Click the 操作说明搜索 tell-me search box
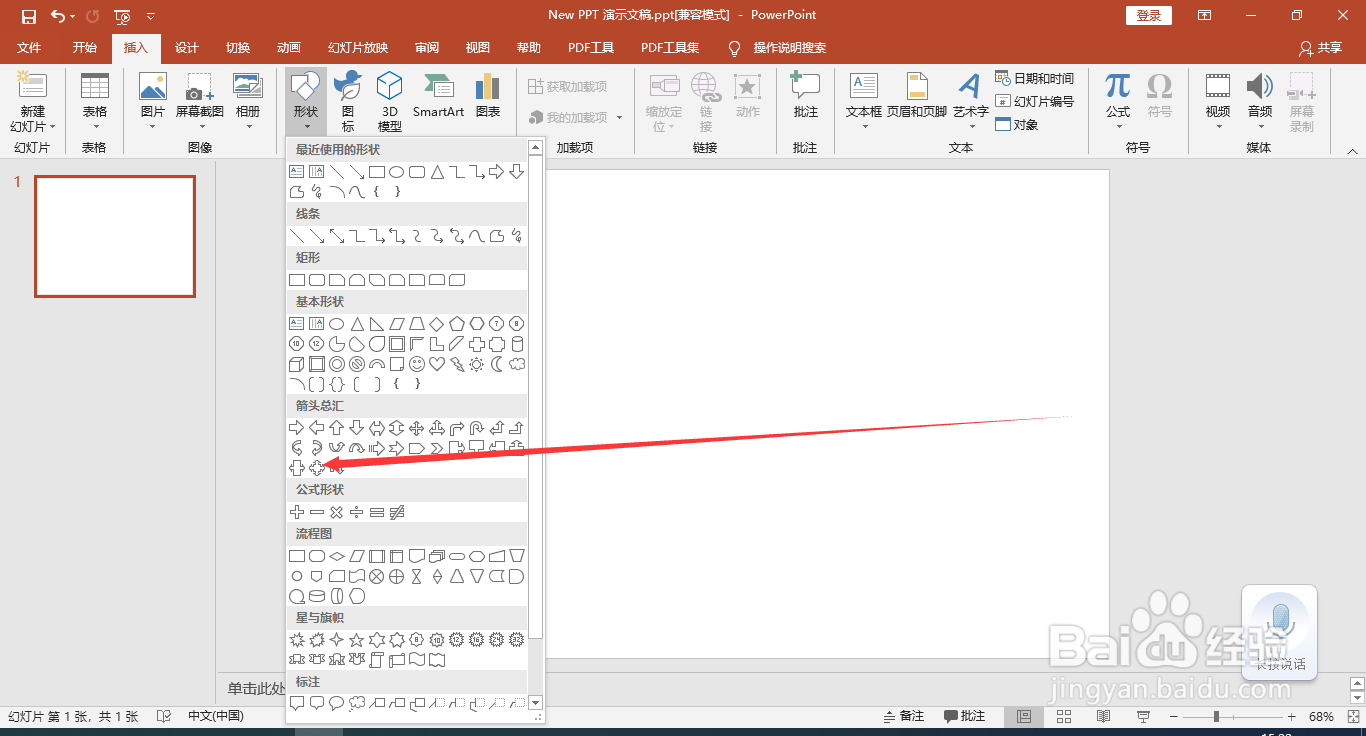Viewport: 1366px width, 736px height. click(777, 48)
